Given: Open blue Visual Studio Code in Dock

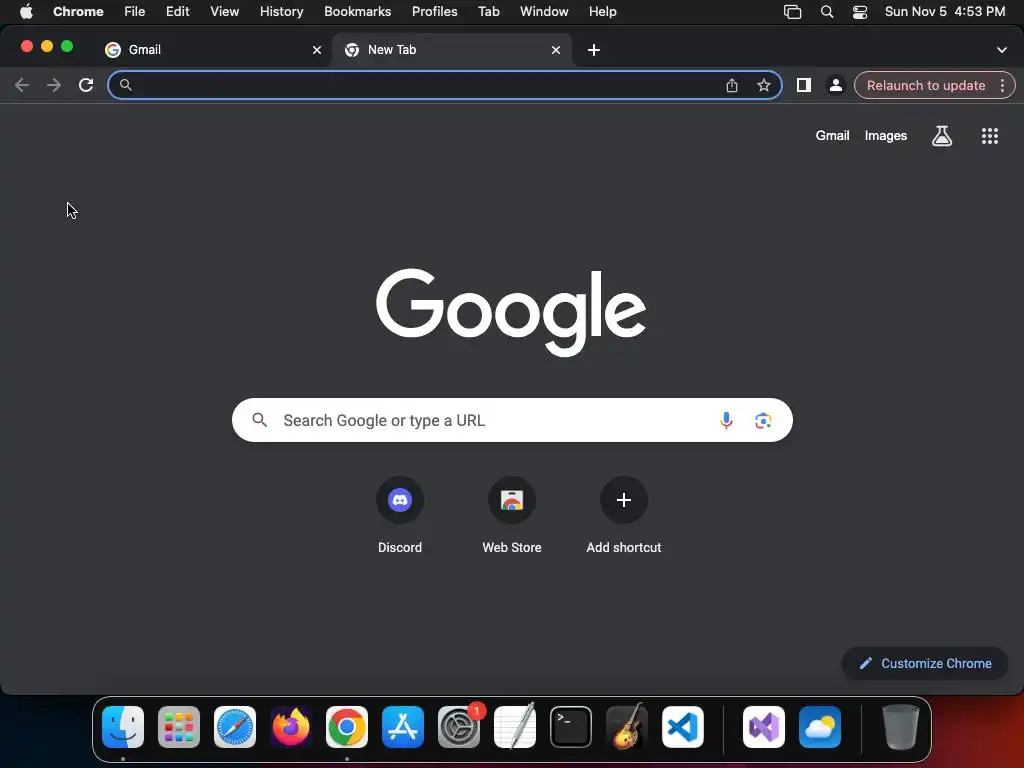Looking at the screenshot, I should click(x=682, y=727).
